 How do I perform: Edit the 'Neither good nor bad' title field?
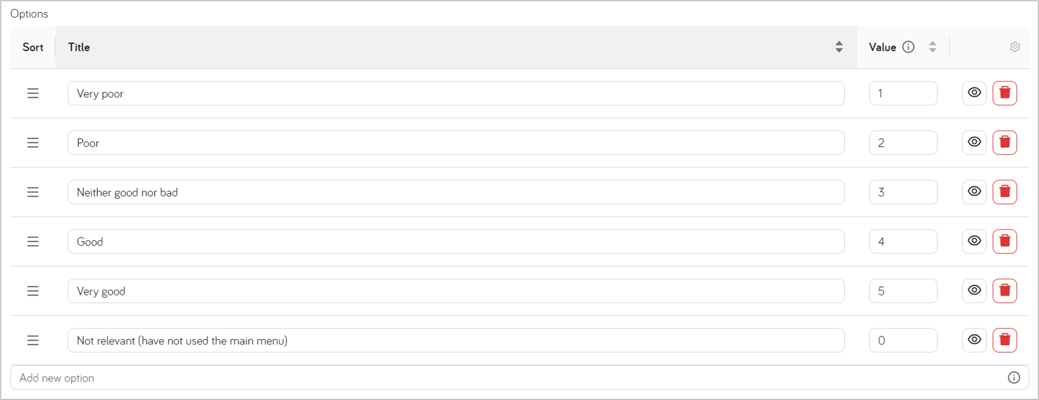(x=456, y=192)
